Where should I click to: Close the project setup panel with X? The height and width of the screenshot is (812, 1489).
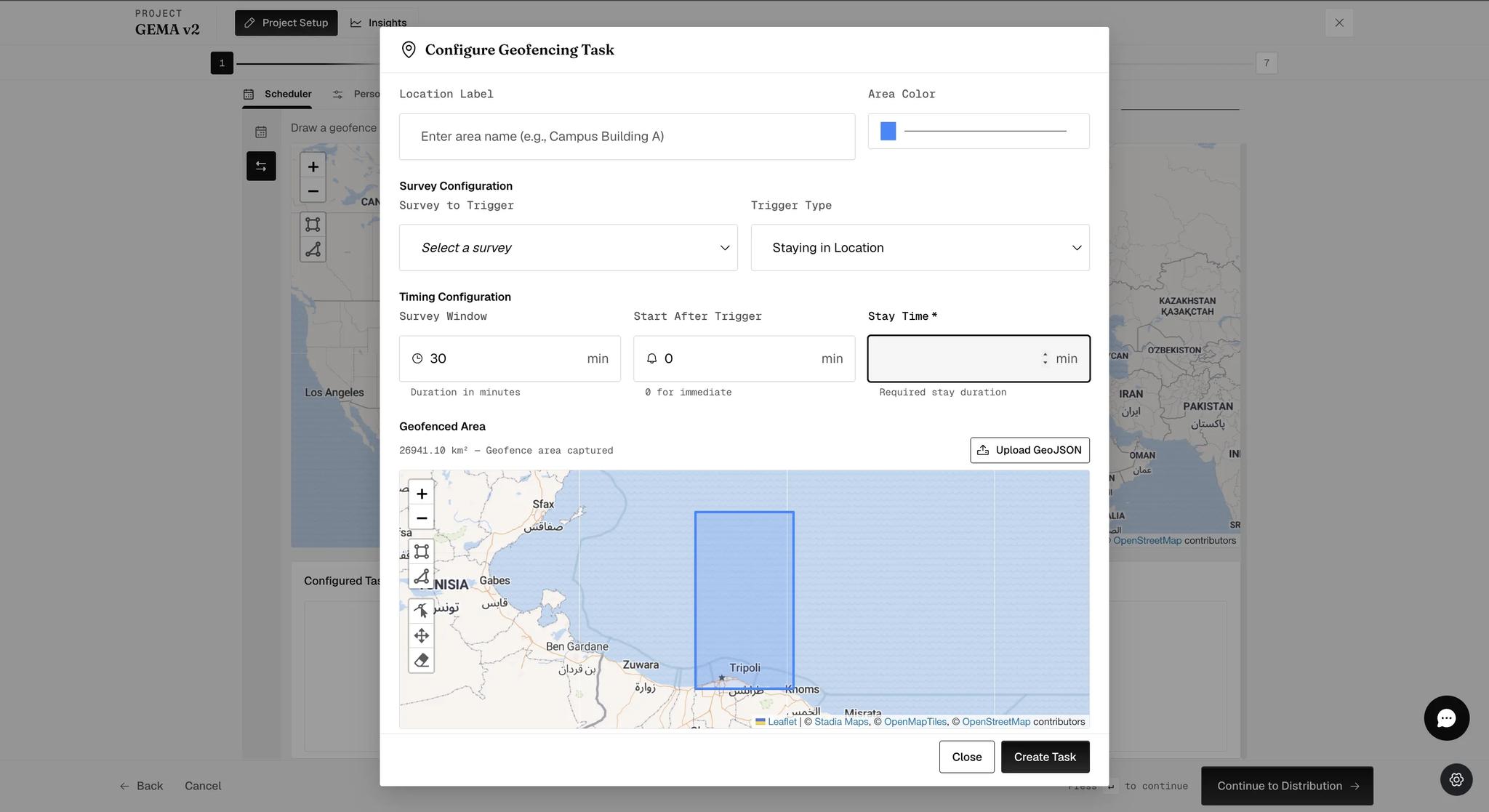(1339, 23)
